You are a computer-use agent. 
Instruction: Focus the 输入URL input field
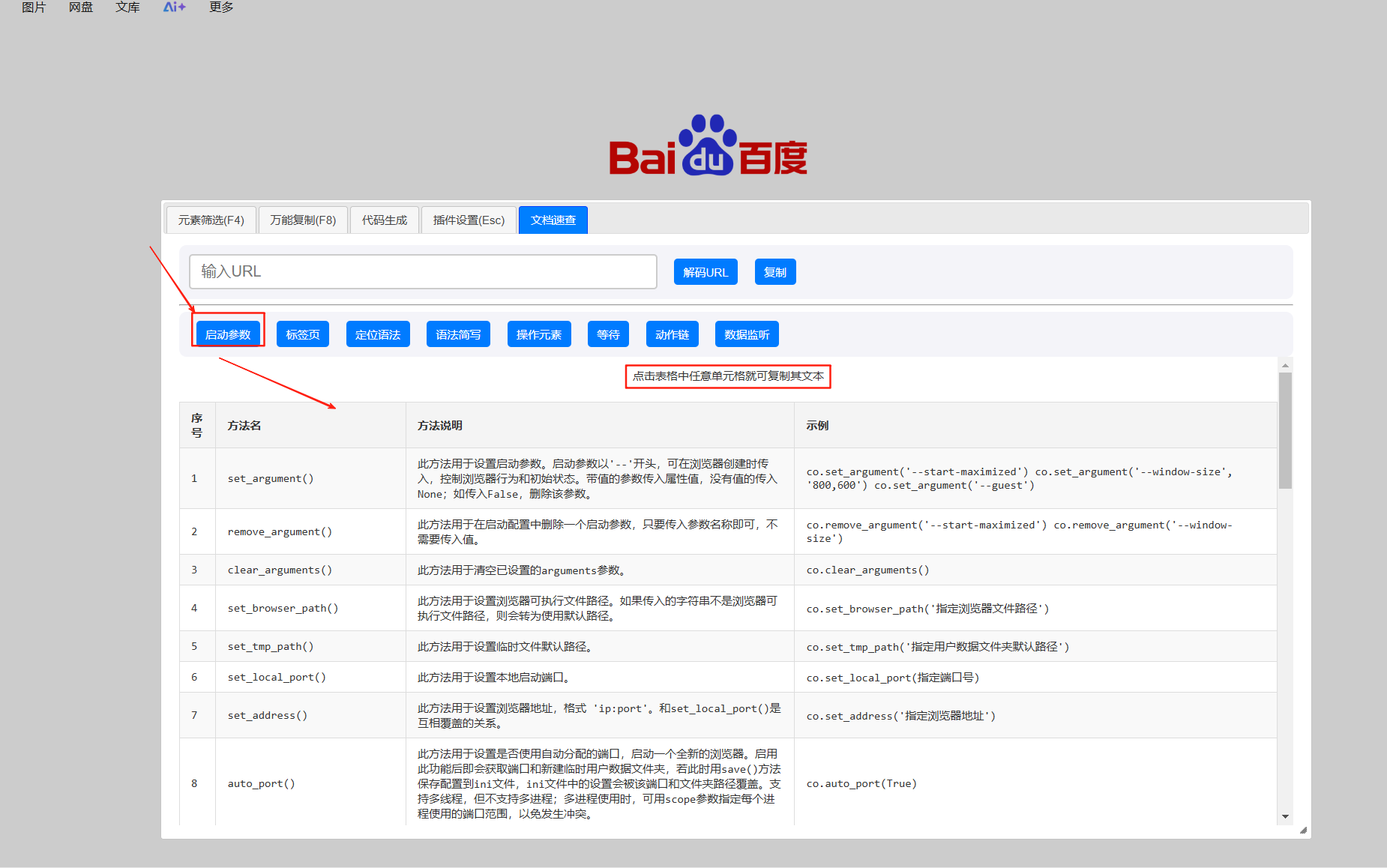point(423,271)
